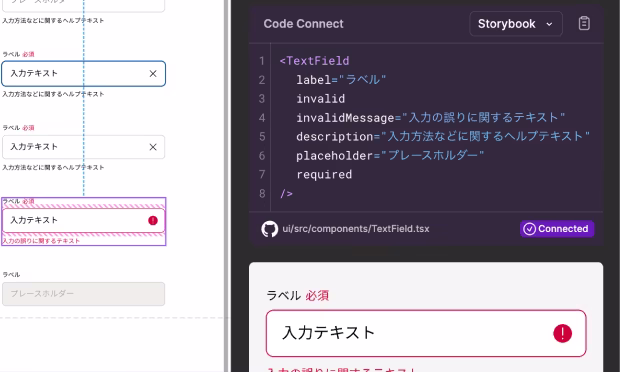Click the GitHub icon beside TextField.tsx

click(x=270, y=229)
